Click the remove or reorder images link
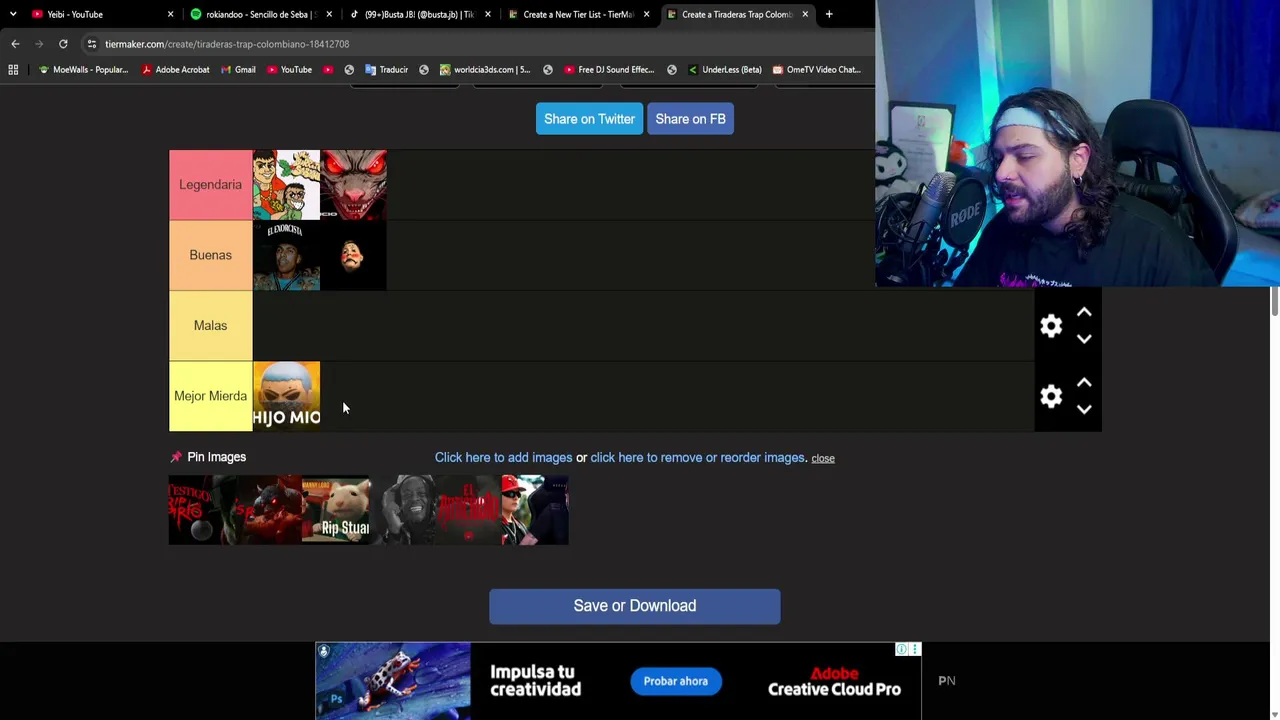 697,457
